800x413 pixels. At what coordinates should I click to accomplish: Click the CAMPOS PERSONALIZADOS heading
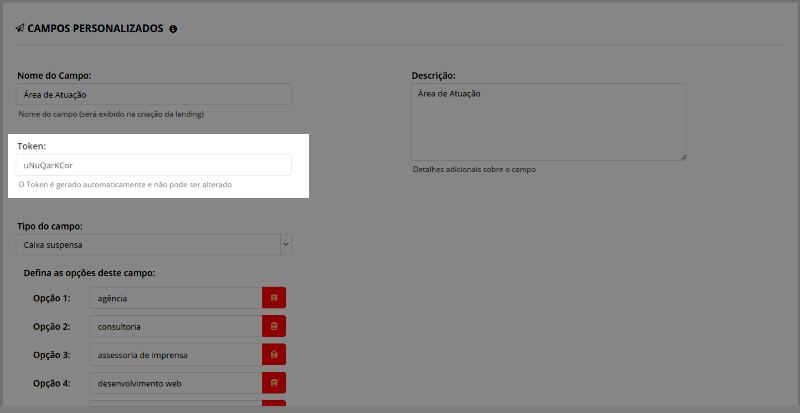tap(95, 29)
